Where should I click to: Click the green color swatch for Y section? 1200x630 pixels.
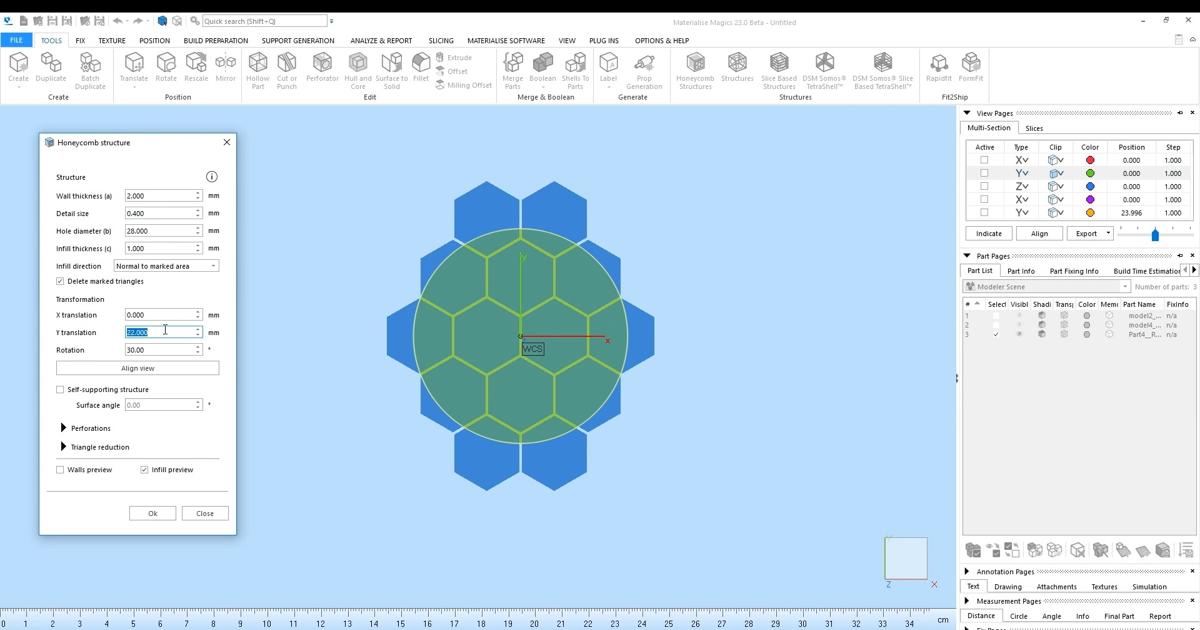(x=1089, y=173)
